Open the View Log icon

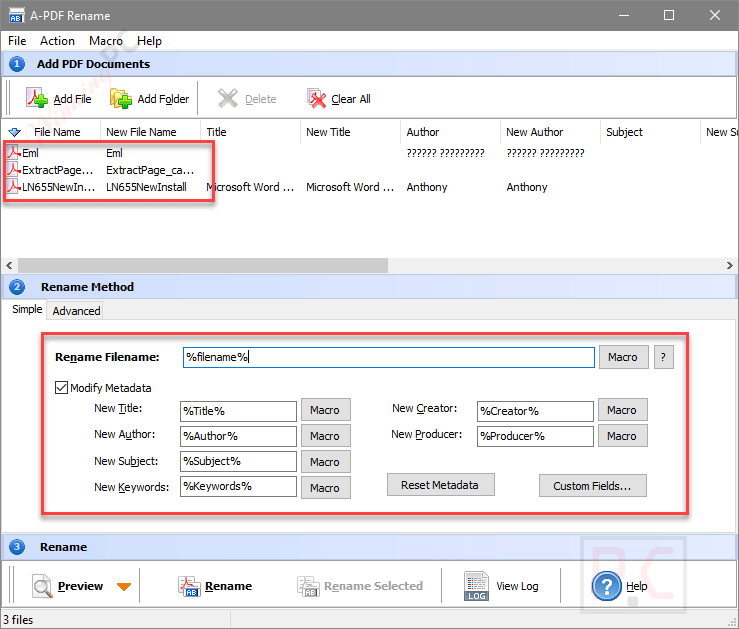coord(476,586)
